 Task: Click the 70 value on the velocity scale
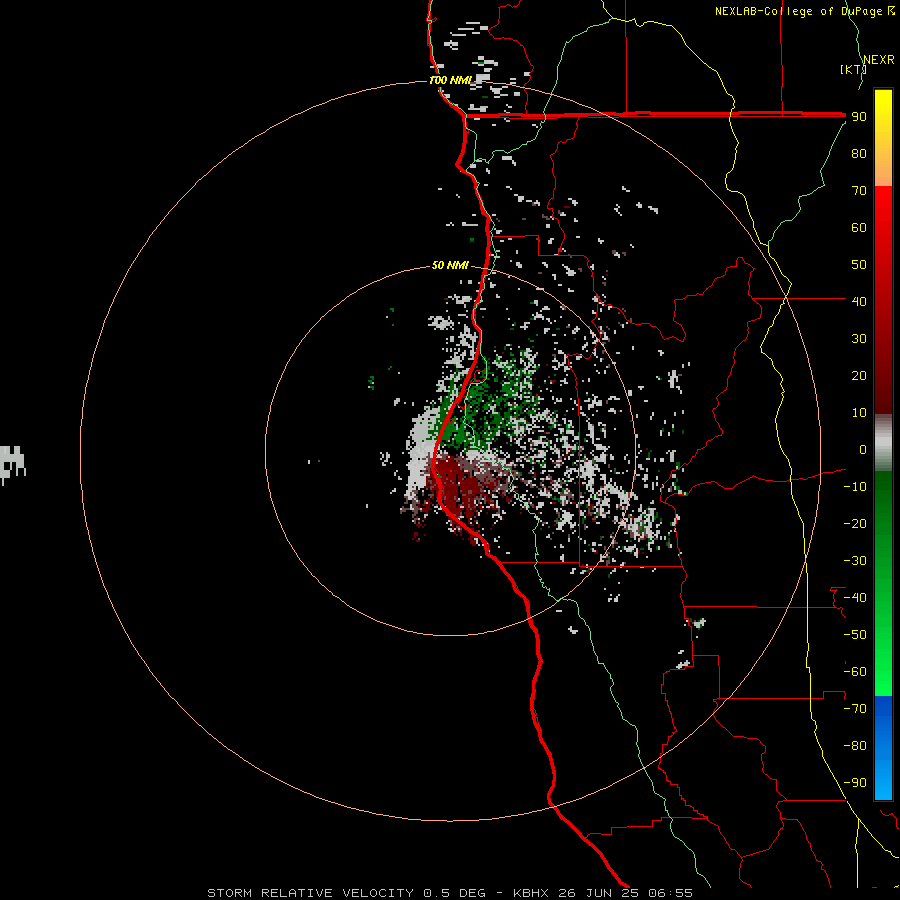point(859,191)
